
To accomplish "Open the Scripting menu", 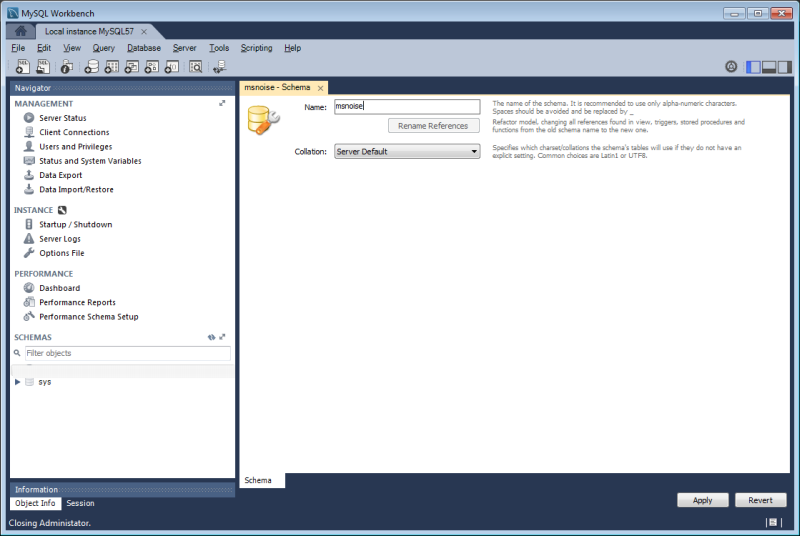I will [257, 48].
